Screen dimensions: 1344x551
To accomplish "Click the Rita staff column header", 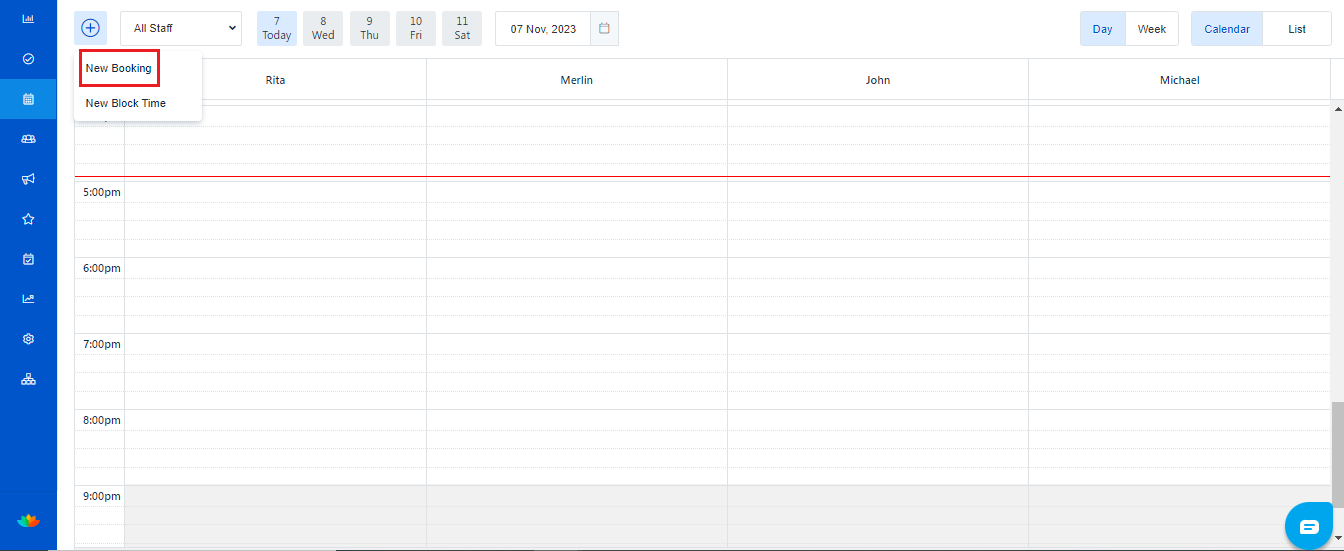I will [x=275, y=80].
